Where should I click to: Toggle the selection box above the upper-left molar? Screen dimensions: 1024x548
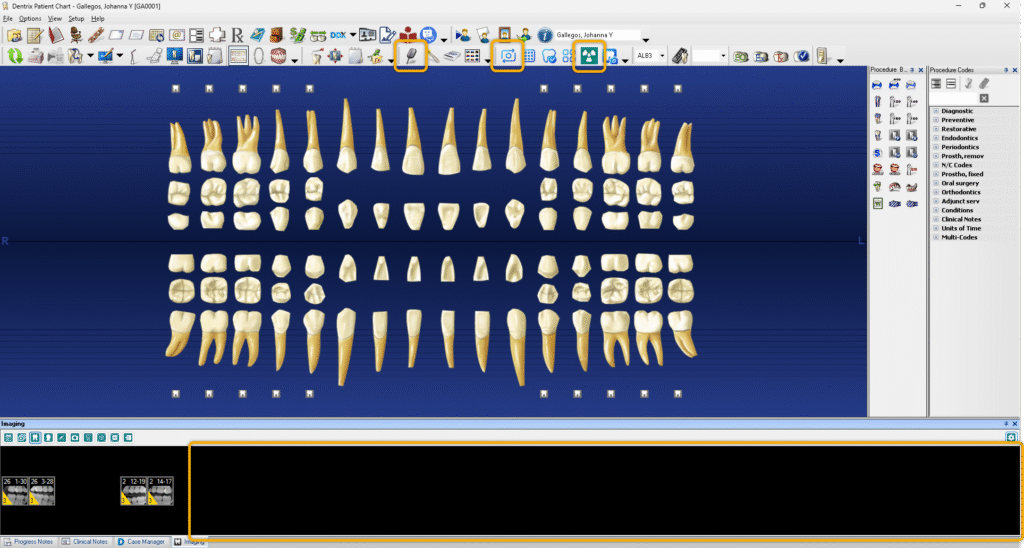(176, 89)
